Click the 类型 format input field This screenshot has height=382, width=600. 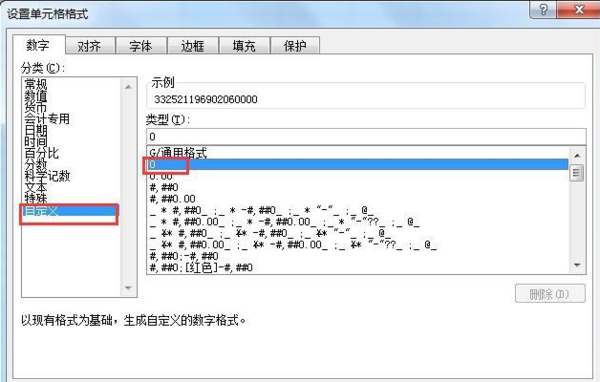[x=366, y=137]
